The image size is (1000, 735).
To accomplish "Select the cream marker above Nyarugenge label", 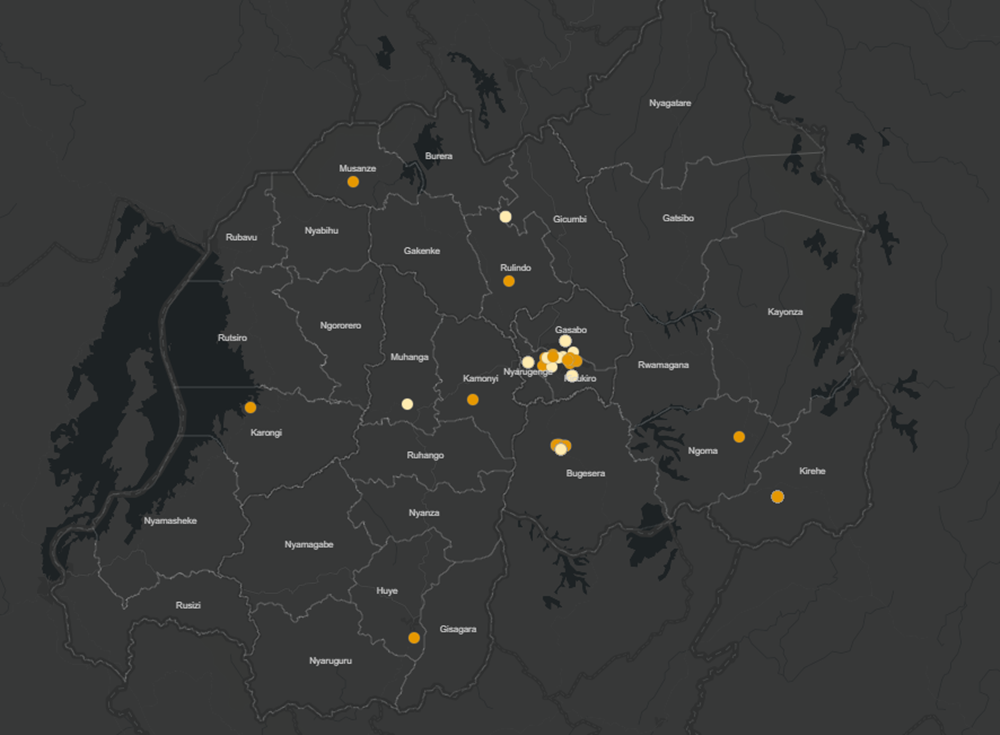I will point(528,362).
